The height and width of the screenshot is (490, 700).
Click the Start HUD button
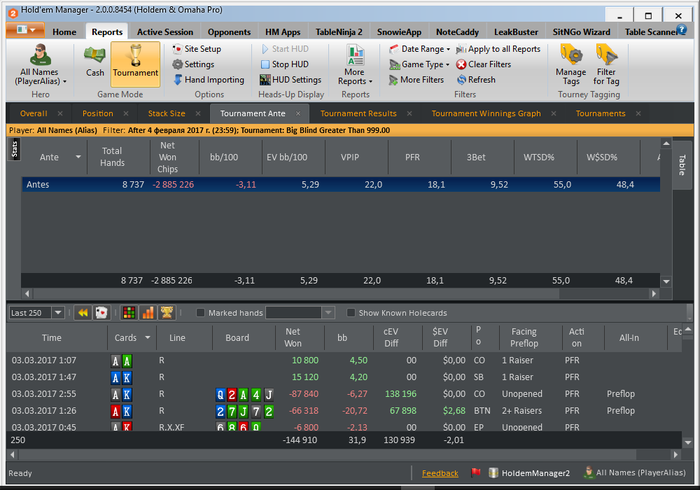coord(284,49)
